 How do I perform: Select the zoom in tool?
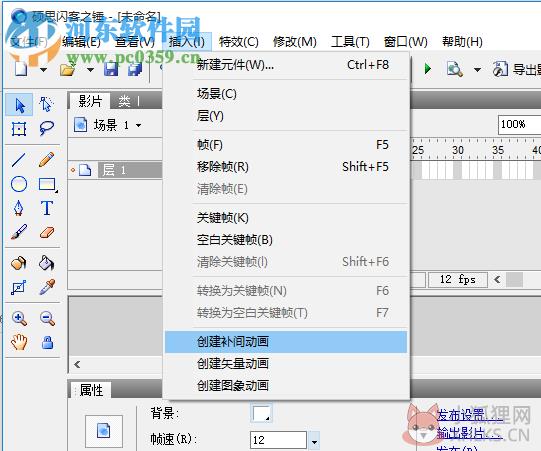pos(19,318)
